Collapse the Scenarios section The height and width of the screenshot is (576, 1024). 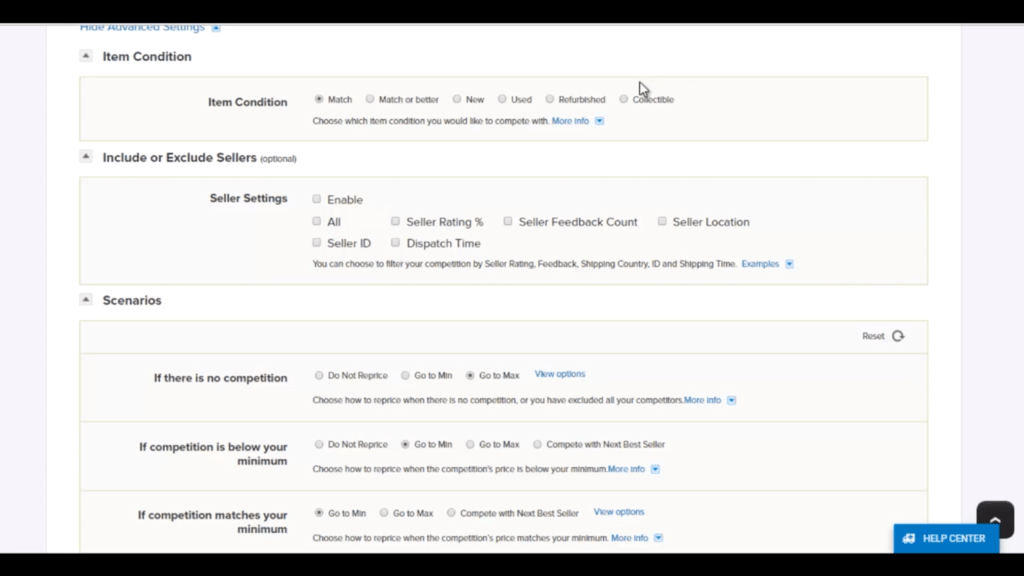coord(86,300)
